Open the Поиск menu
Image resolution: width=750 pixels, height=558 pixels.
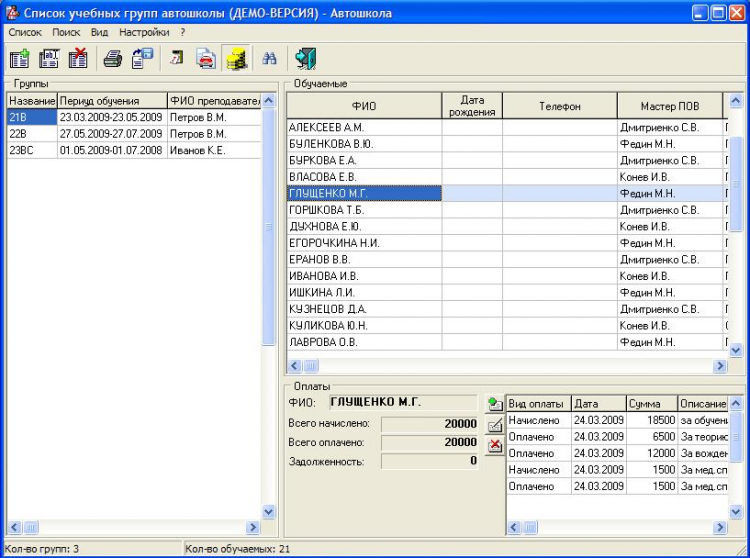click(66, 32)
